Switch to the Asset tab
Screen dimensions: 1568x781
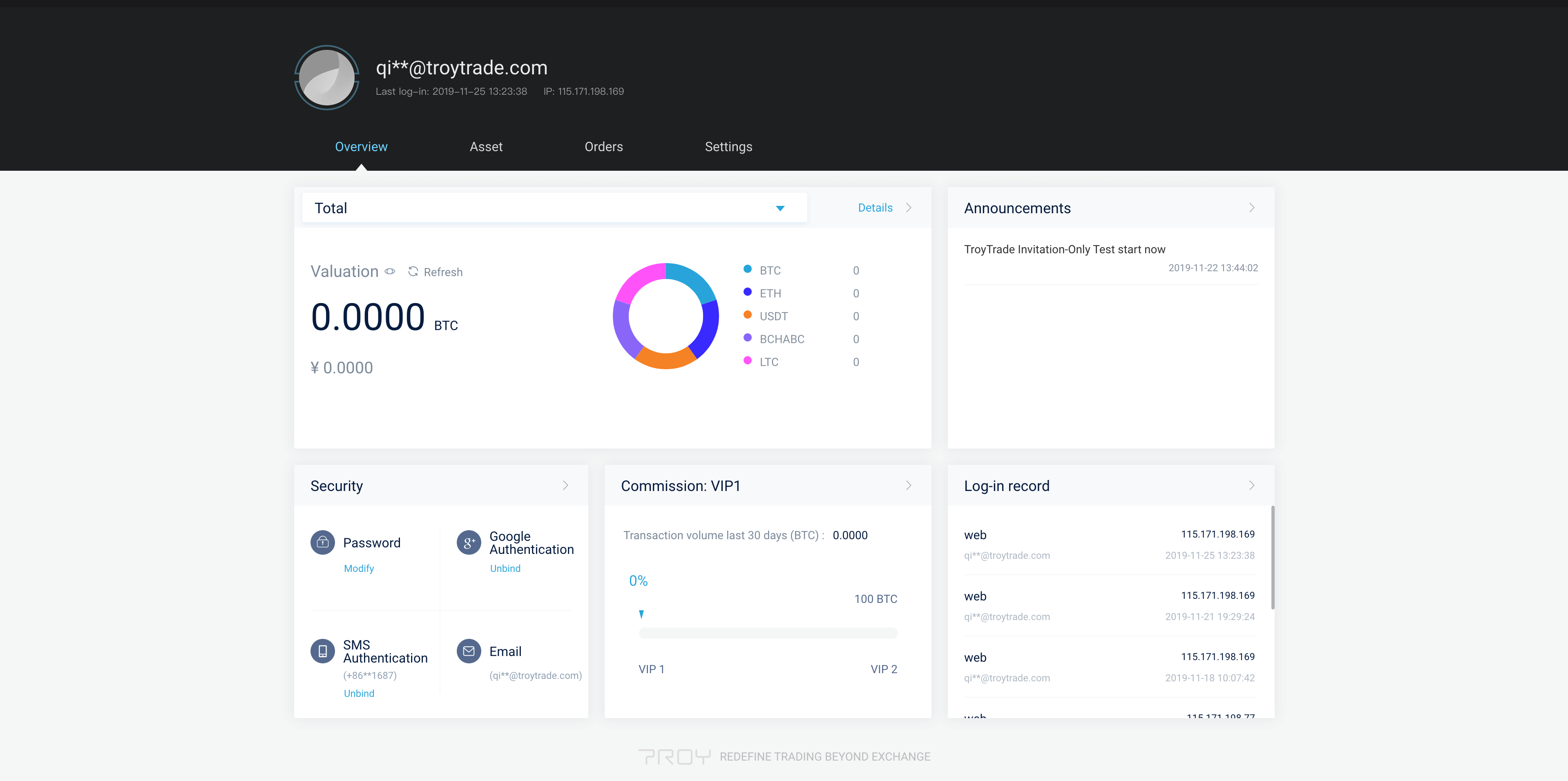coord(486,147)
